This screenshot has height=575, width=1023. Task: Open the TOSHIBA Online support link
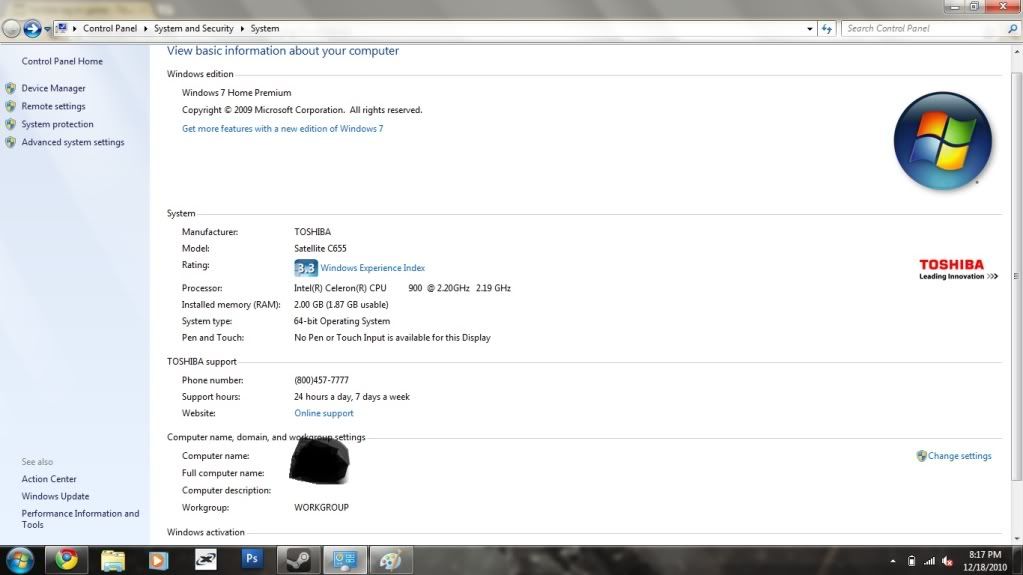click(324, 413)
